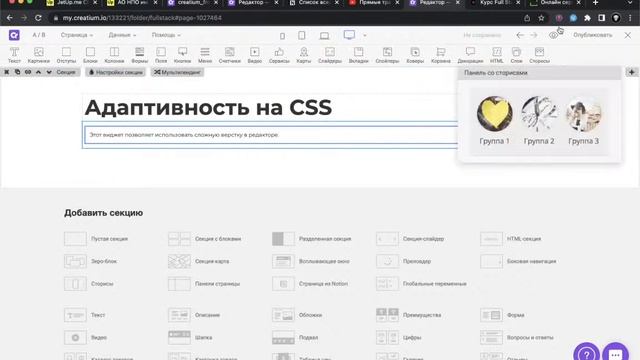Viewport: 640px width, 360px height.
Task: Duplicate the section with copy icon
Action: pyautogui.click(x=17, y=72)
